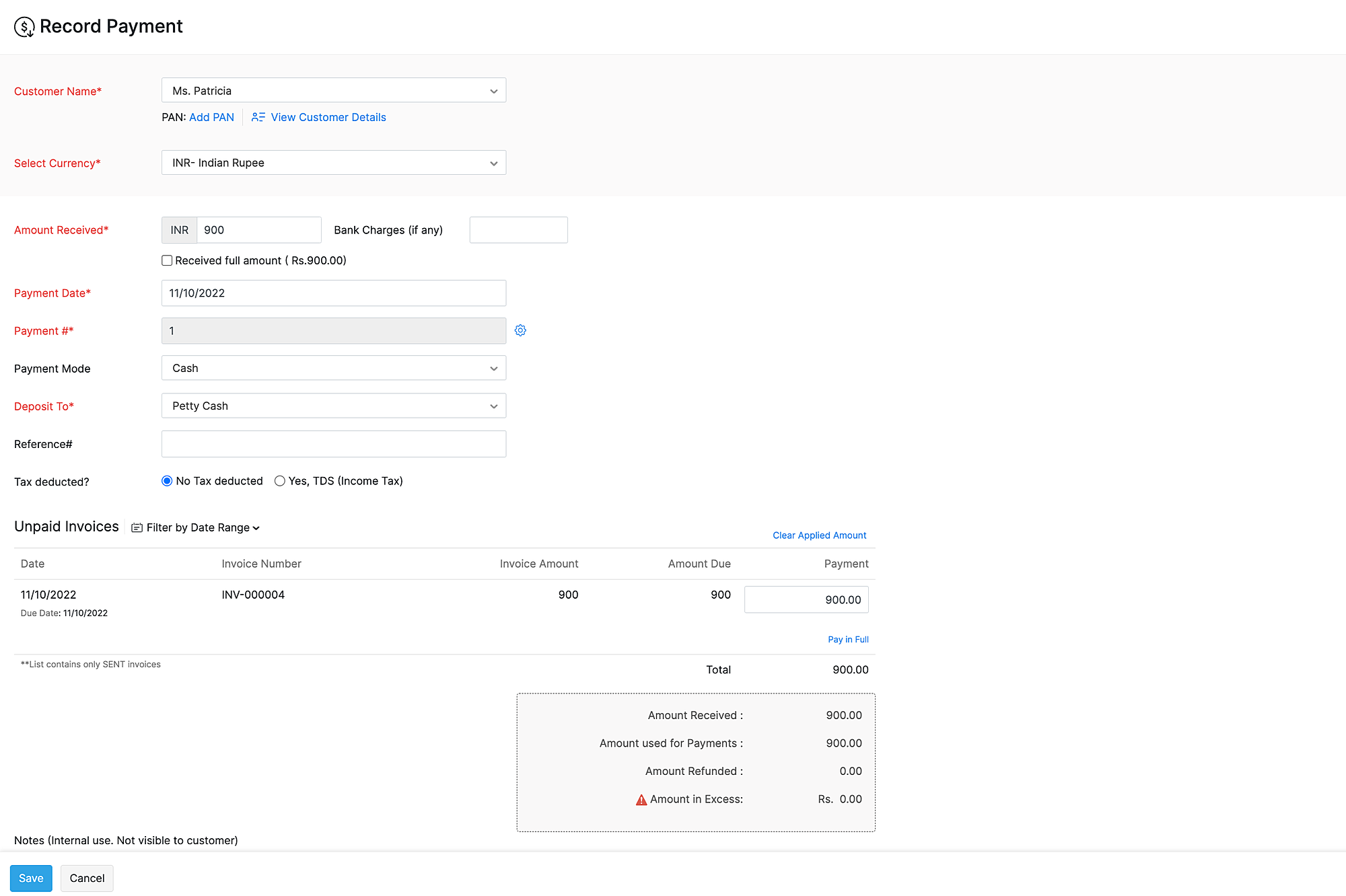The width and height of the screenshot is (1346, 896).
Task: Click the Add PAN link
Action: pyautogui.click(x=211, y=117)
